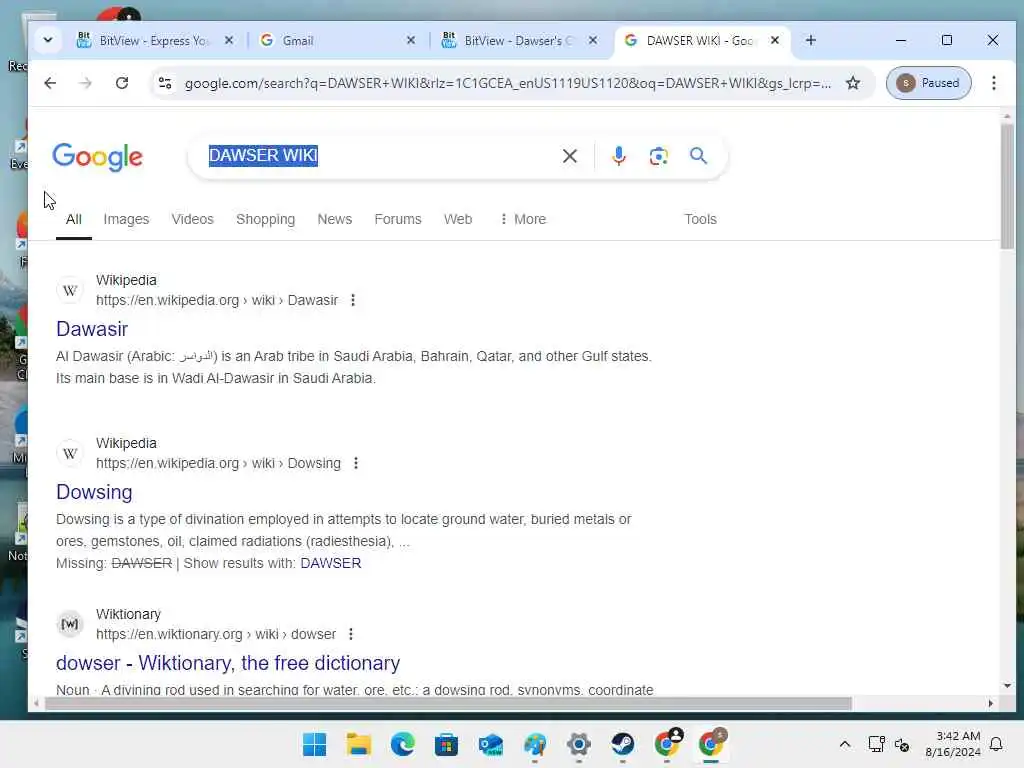Open second Chrome profile taskbar icon
Viewport: 1024px width, 768px height.
(711, 744)
